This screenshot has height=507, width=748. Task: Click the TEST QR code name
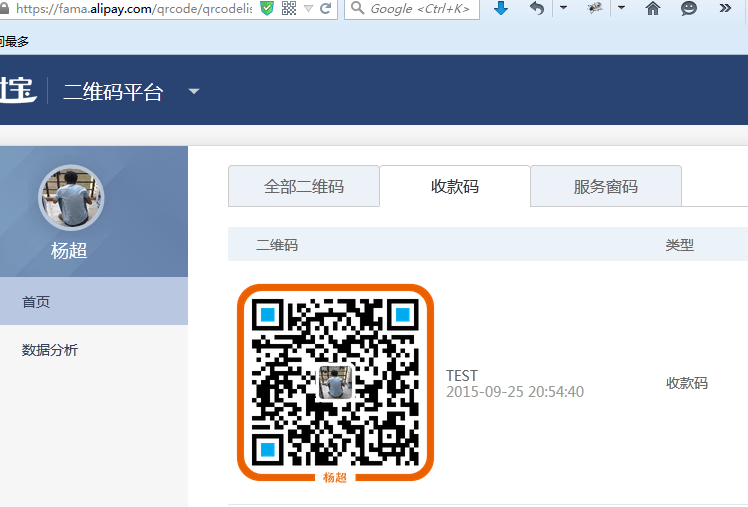[462, 375]
